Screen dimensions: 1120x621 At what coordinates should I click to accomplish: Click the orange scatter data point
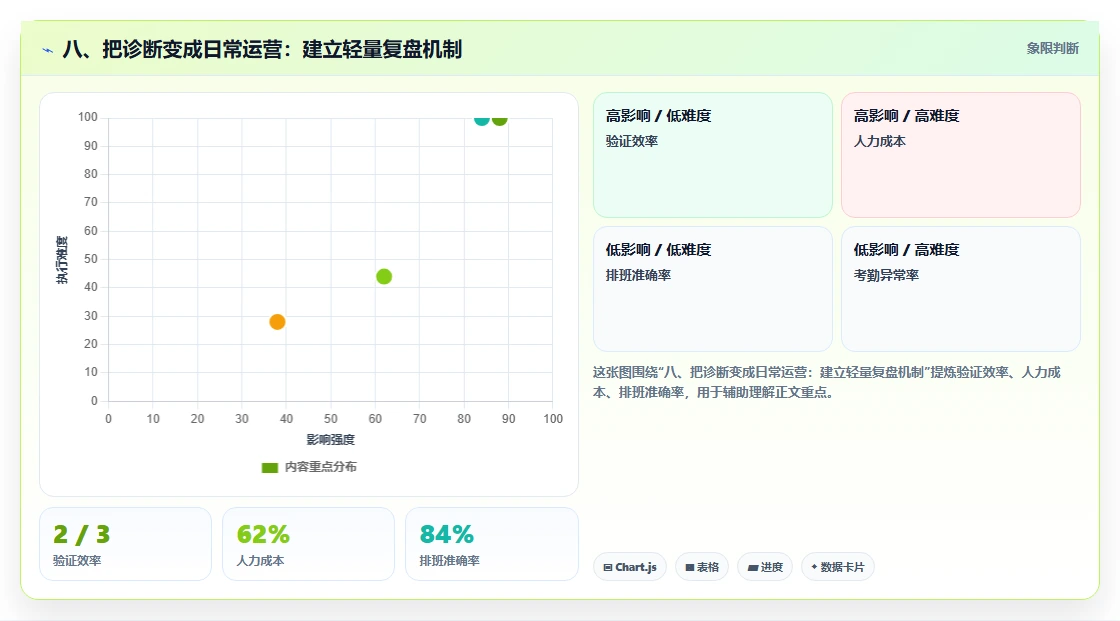coord(277,322)
